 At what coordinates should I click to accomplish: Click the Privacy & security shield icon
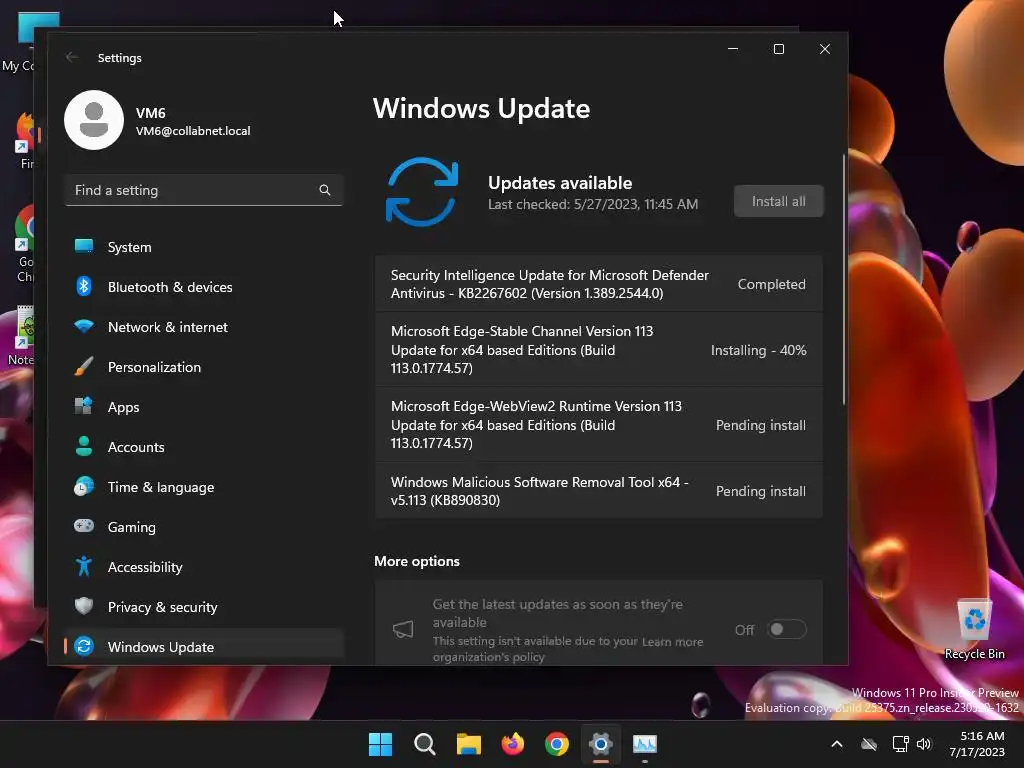(84, 606)
